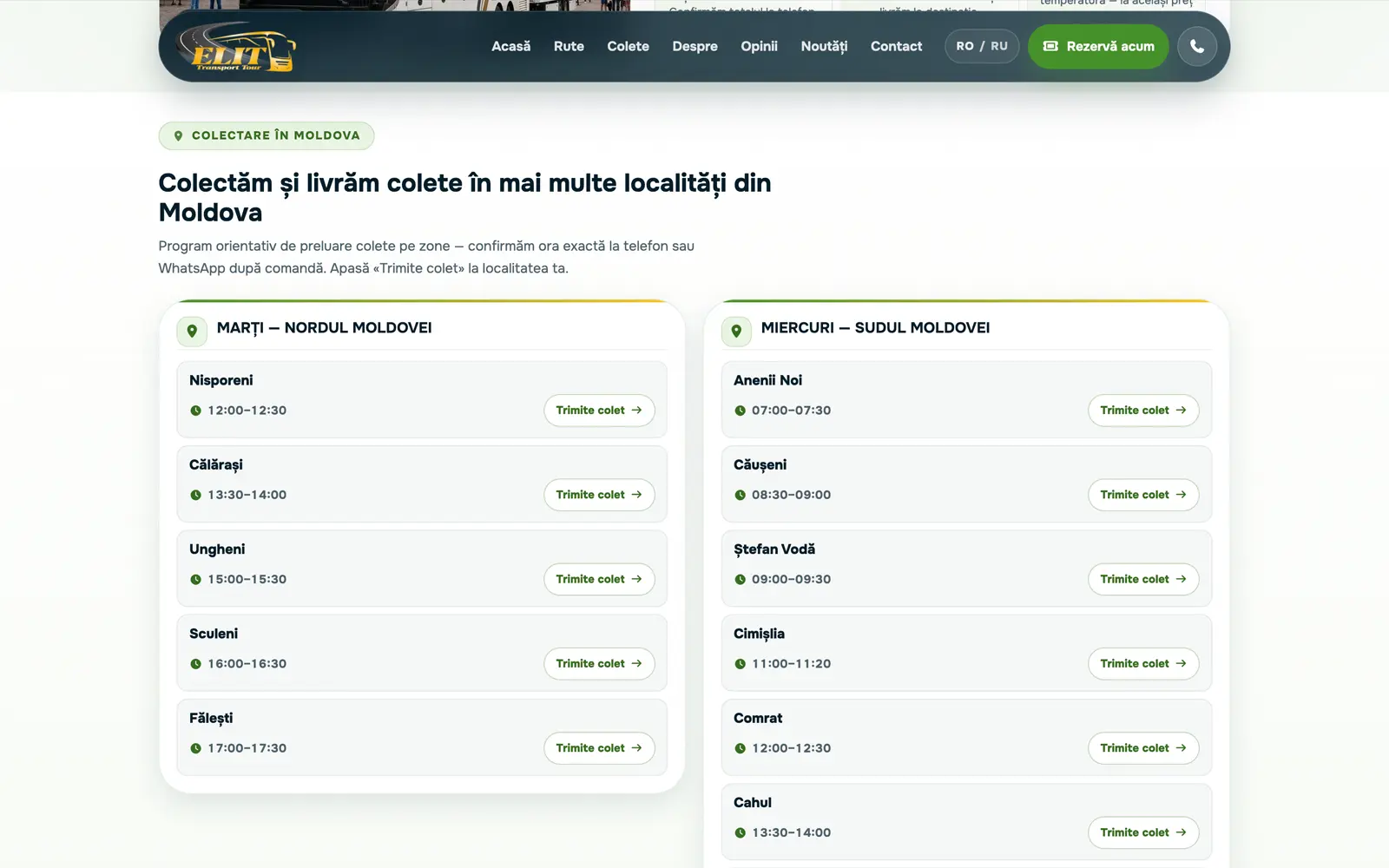Send parcel from Anenii Noi
The width and height of the screenshot is (1389, 868).
coord(1143,411)
